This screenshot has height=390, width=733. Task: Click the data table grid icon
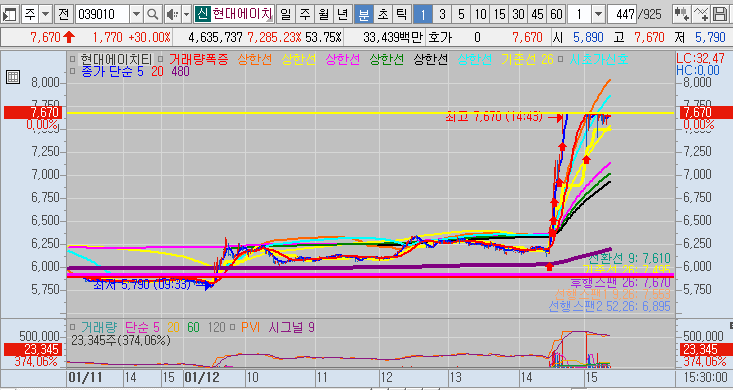pyautogui.click(x=13, y=77)
